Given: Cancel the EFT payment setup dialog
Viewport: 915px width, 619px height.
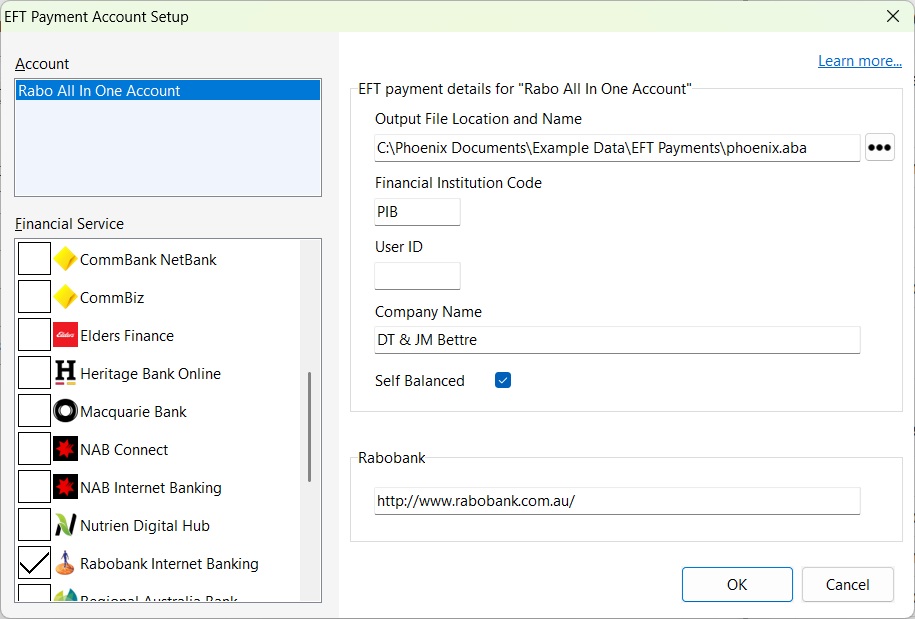Looking at the screenshot, I should [x=847, y=585].
